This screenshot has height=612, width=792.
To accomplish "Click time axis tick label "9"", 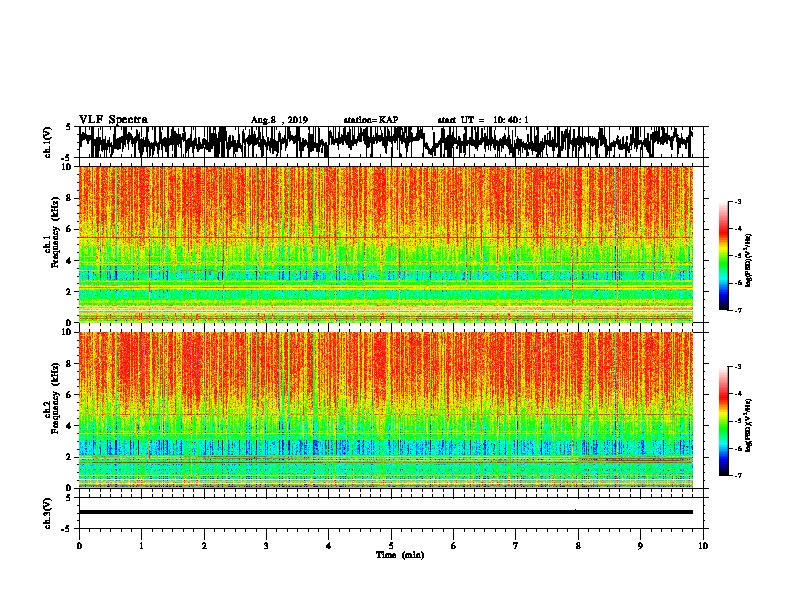I will tap(640, 546).
